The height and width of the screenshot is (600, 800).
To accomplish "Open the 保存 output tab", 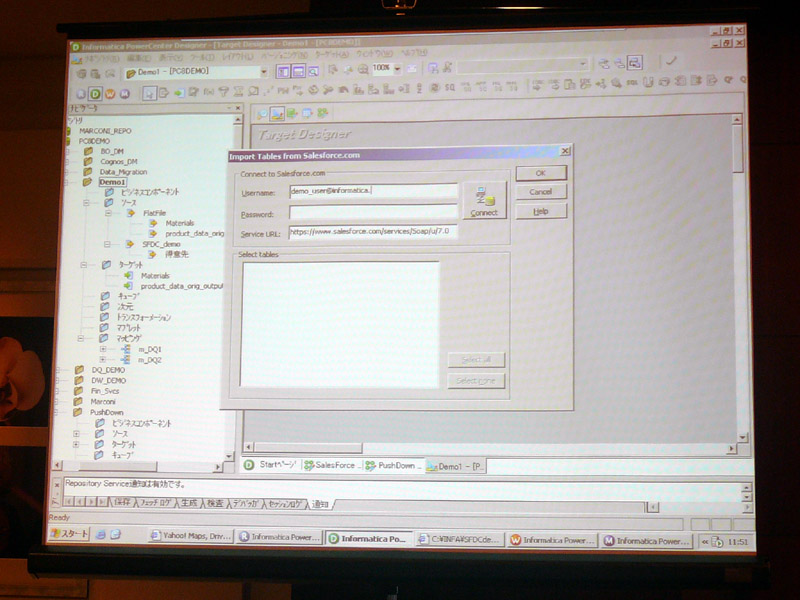I will [121, 503].
